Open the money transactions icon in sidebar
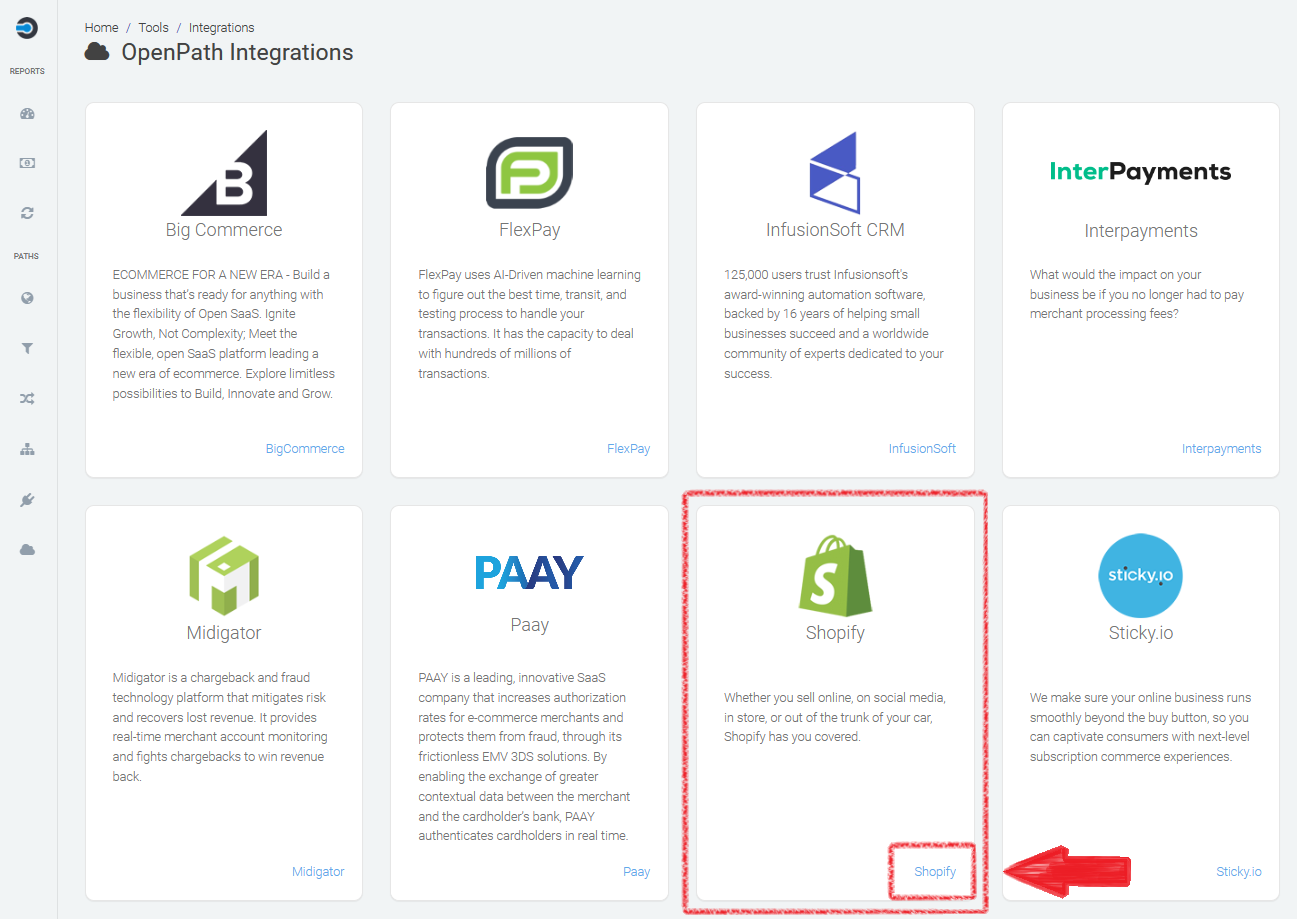 click(27, 163)
